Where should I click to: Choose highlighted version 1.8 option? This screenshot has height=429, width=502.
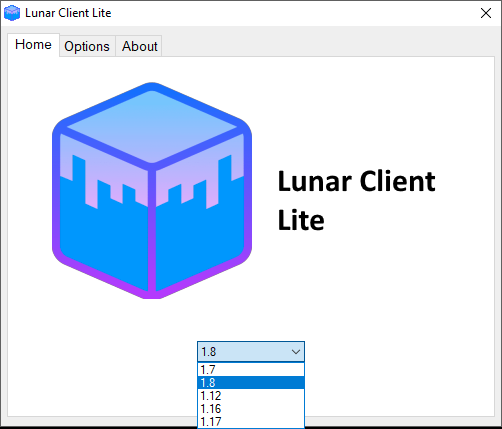251,383
